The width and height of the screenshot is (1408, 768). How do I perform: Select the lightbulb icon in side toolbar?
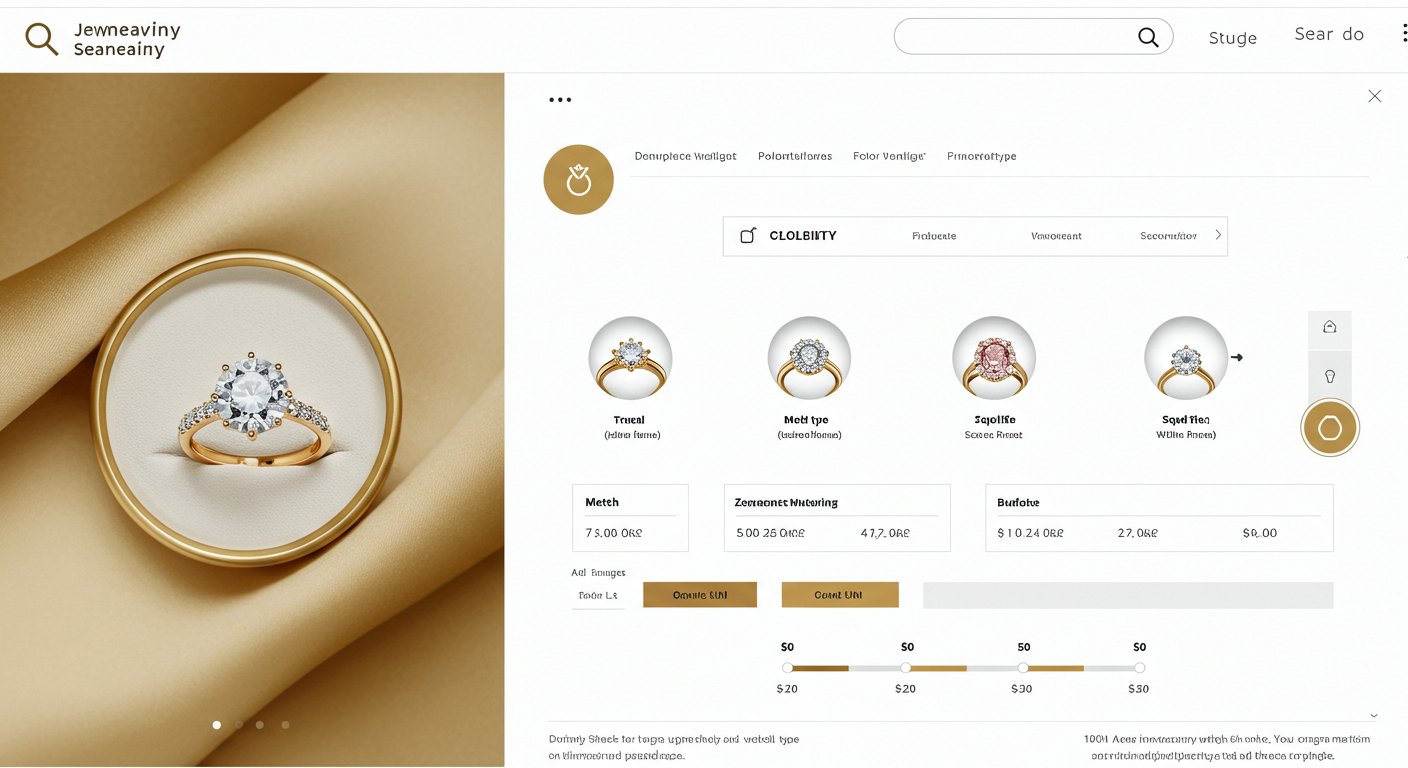pyautogui.click(x=1330, y=376)
